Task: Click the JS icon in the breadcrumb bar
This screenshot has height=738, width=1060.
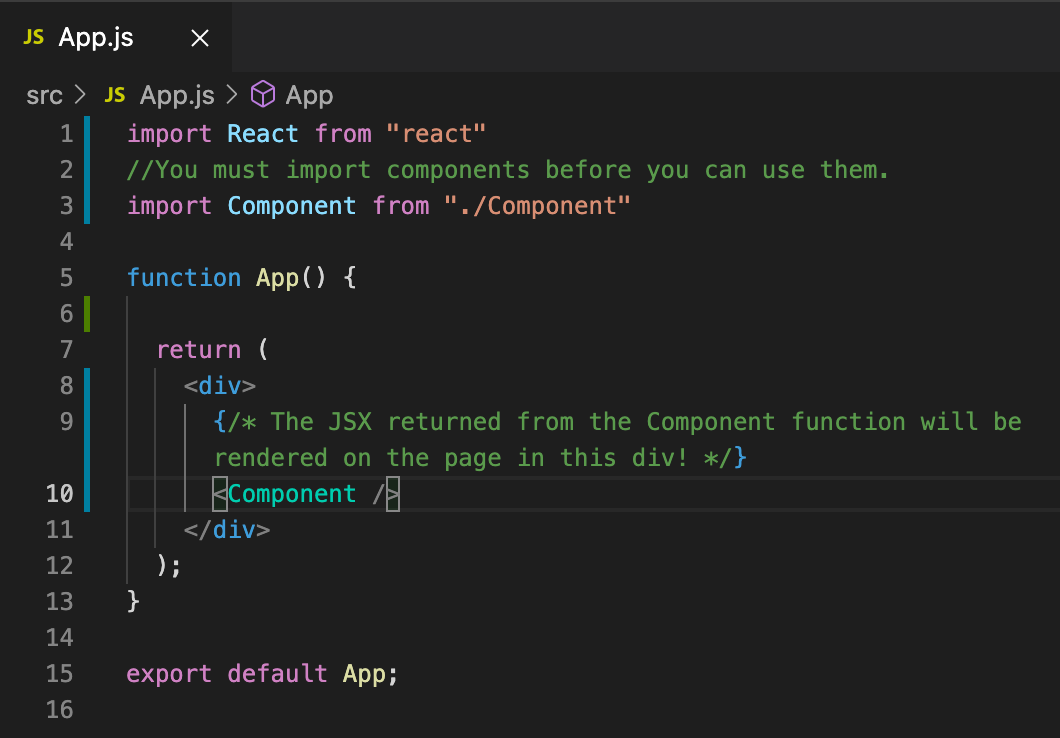Action: (x=115, y=94)
